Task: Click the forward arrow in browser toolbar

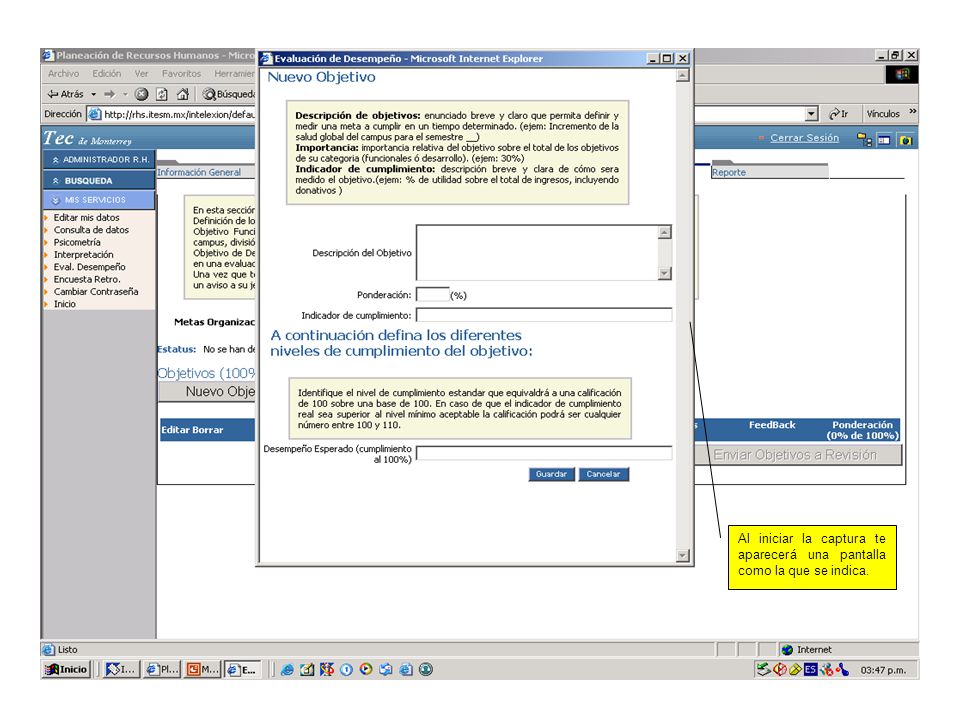Action: (110, 94)
